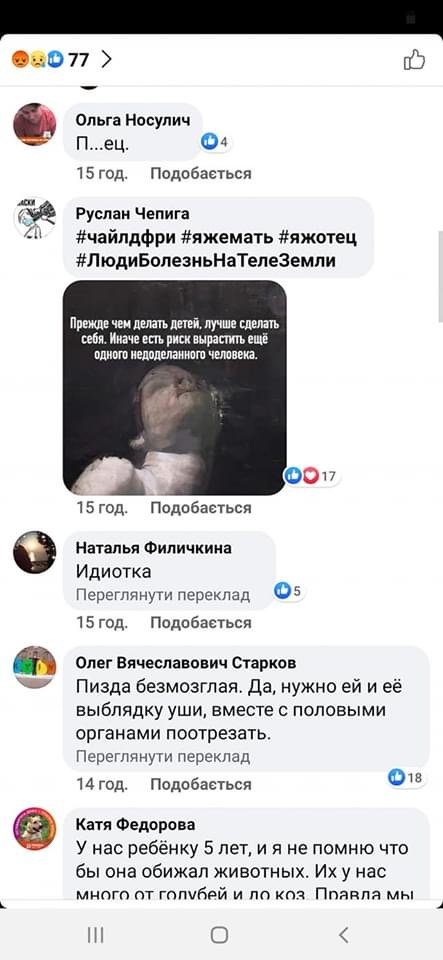This screenshot has width=443, height=960.
Task: Open Наталья Филичкина's avatar
Action: click(x=35, y=552)
